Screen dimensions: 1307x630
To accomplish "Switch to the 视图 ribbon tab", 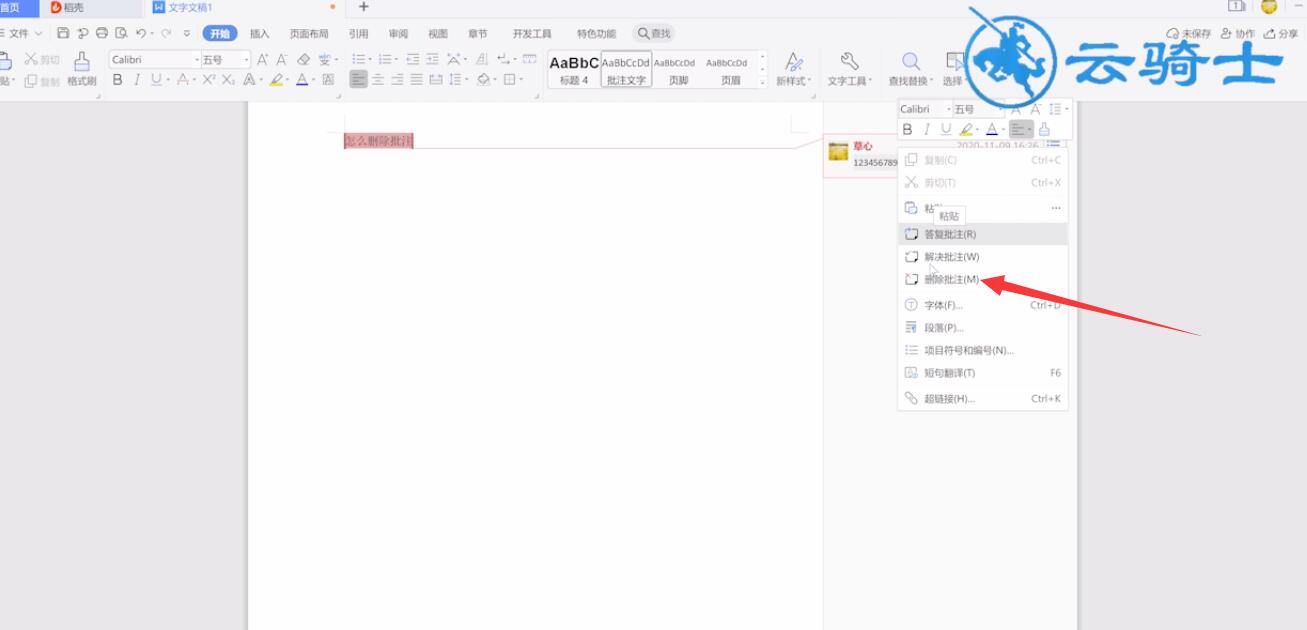I will click(x=438, y=33).
